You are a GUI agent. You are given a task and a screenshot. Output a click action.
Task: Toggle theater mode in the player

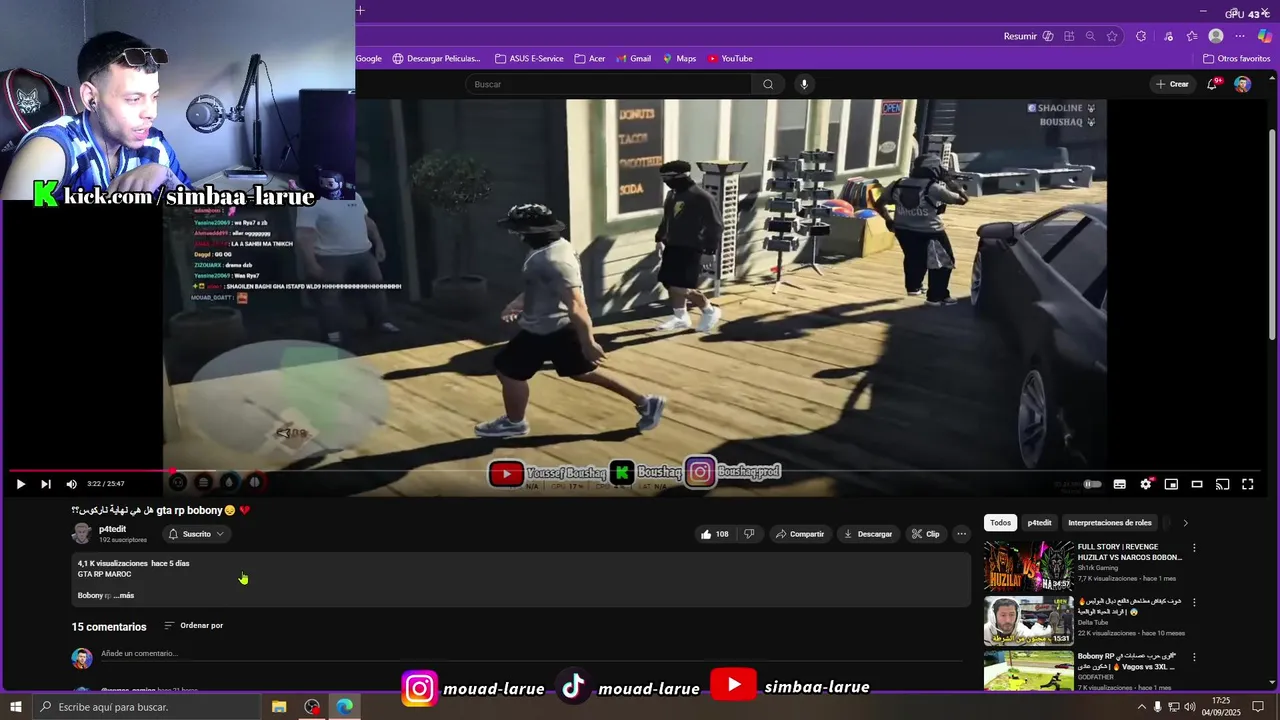tap(1197, 484)
